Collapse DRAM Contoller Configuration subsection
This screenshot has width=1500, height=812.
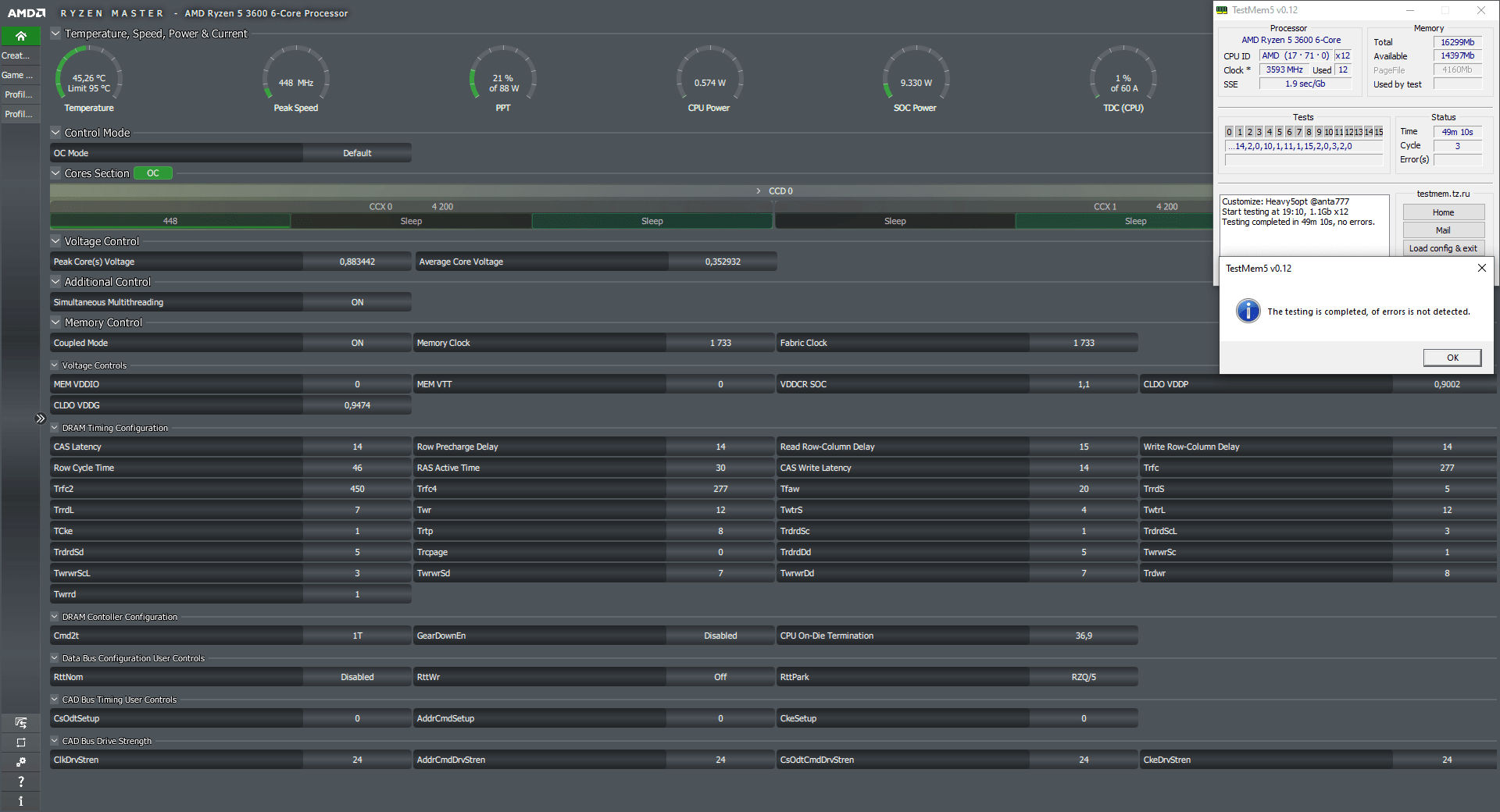click(x=55, y=617)
